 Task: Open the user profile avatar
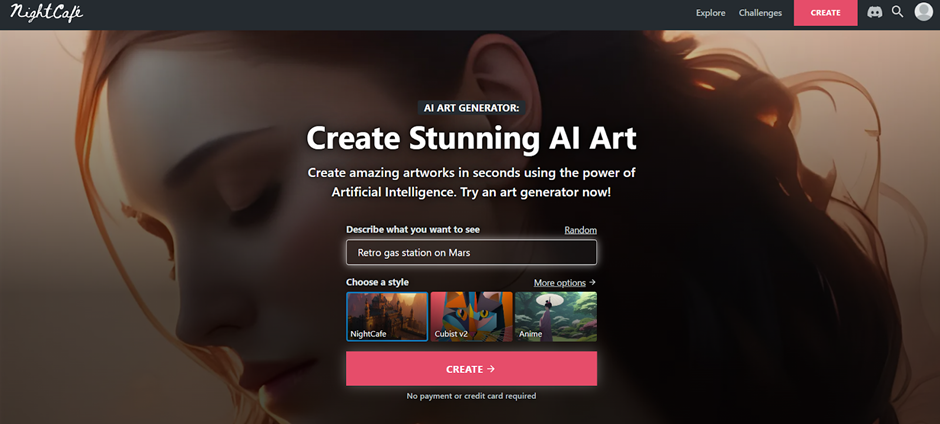tap(923, 11)
